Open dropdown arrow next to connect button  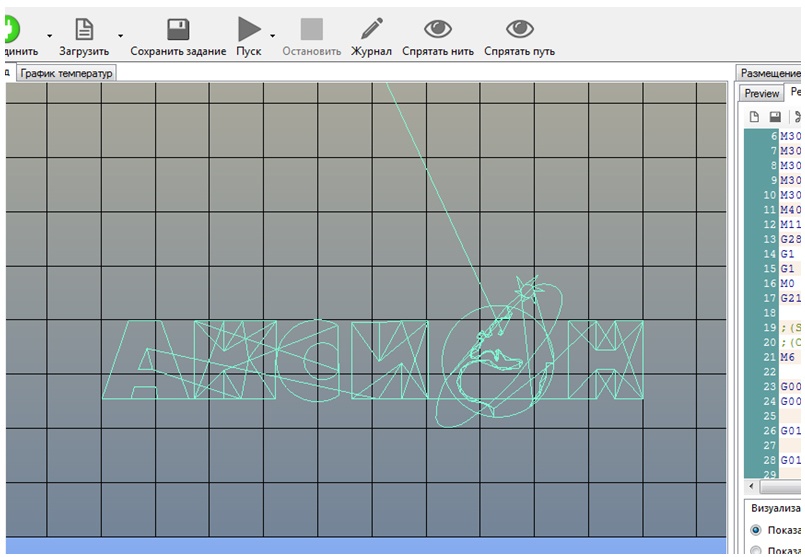pyautogui.click(x=50, y=36)
